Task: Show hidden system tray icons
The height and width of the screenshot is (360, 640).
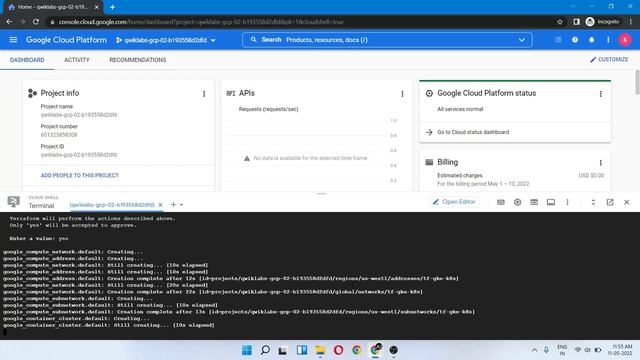Action: [x=534, y=350]
